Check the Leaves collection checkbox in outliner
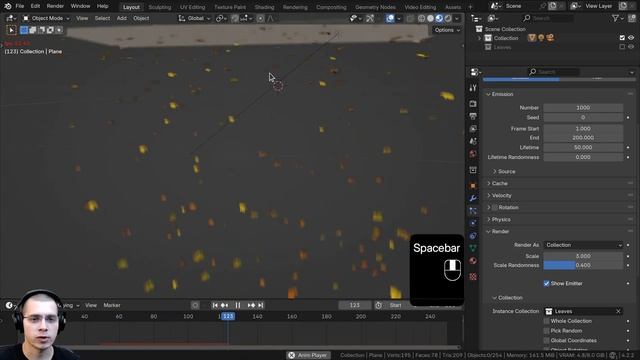The image size is (640, 360). (622, 47)
